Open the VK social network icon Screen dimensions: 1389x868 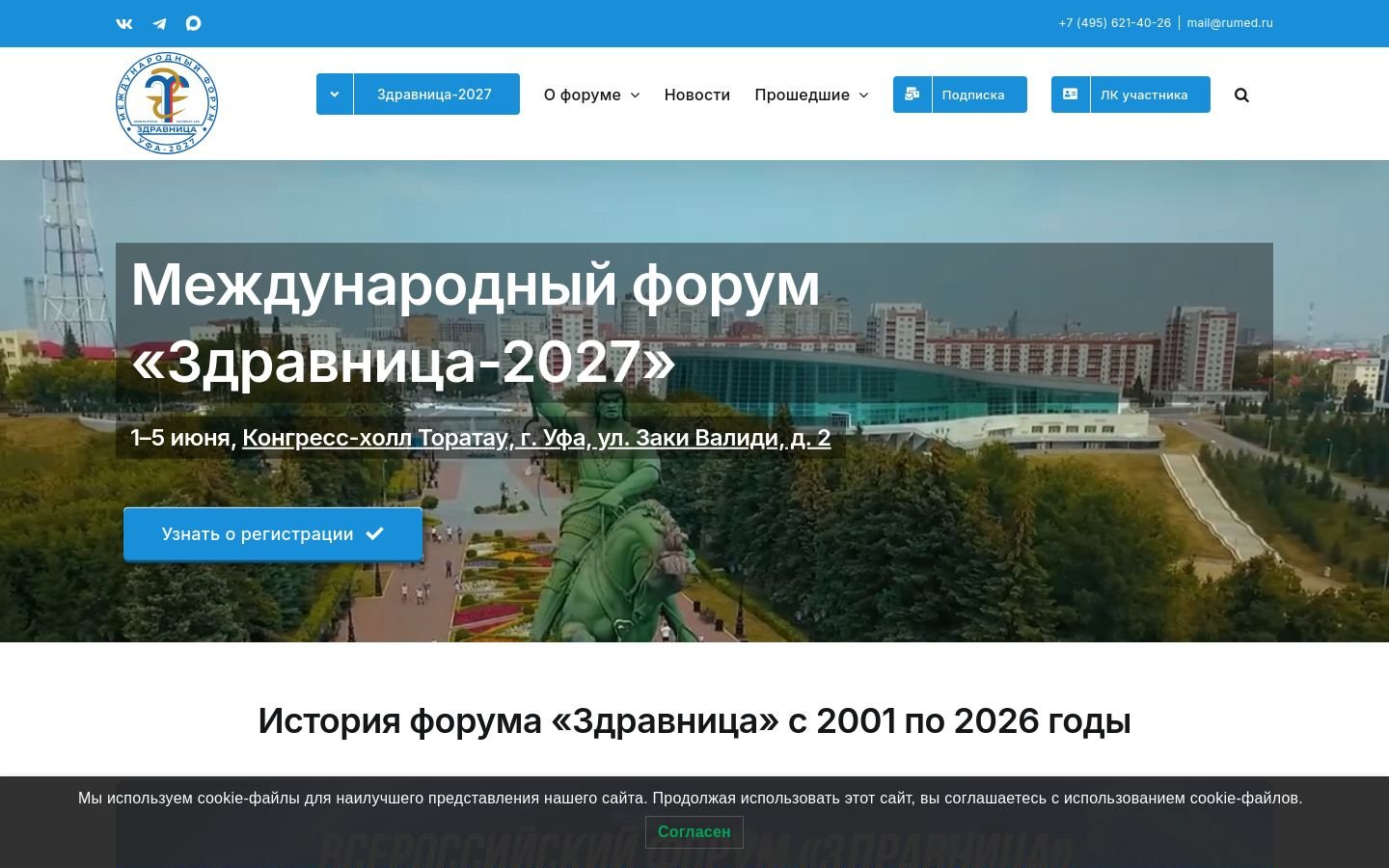(x=124, y=23)
